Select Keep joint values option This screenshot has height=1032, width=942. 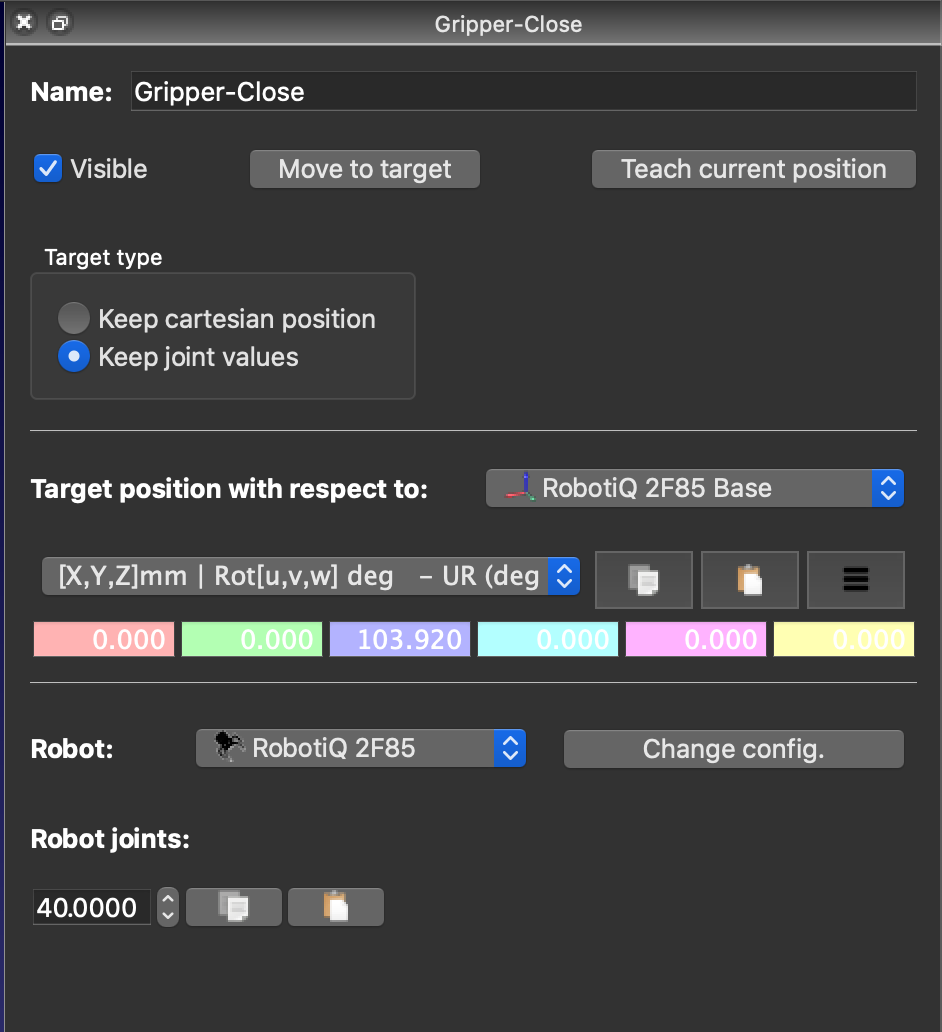click(74, 357)
